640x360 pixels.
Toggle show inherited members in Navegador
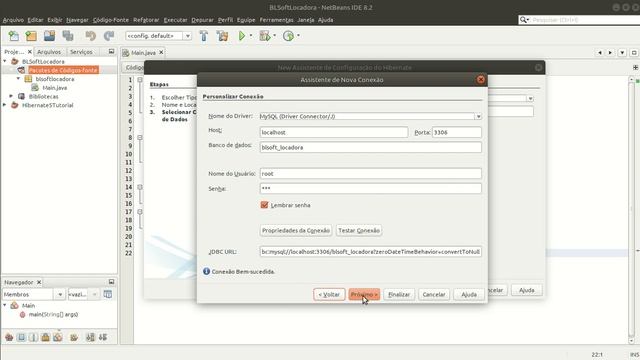pyautogui.click(x=9, y=337)
